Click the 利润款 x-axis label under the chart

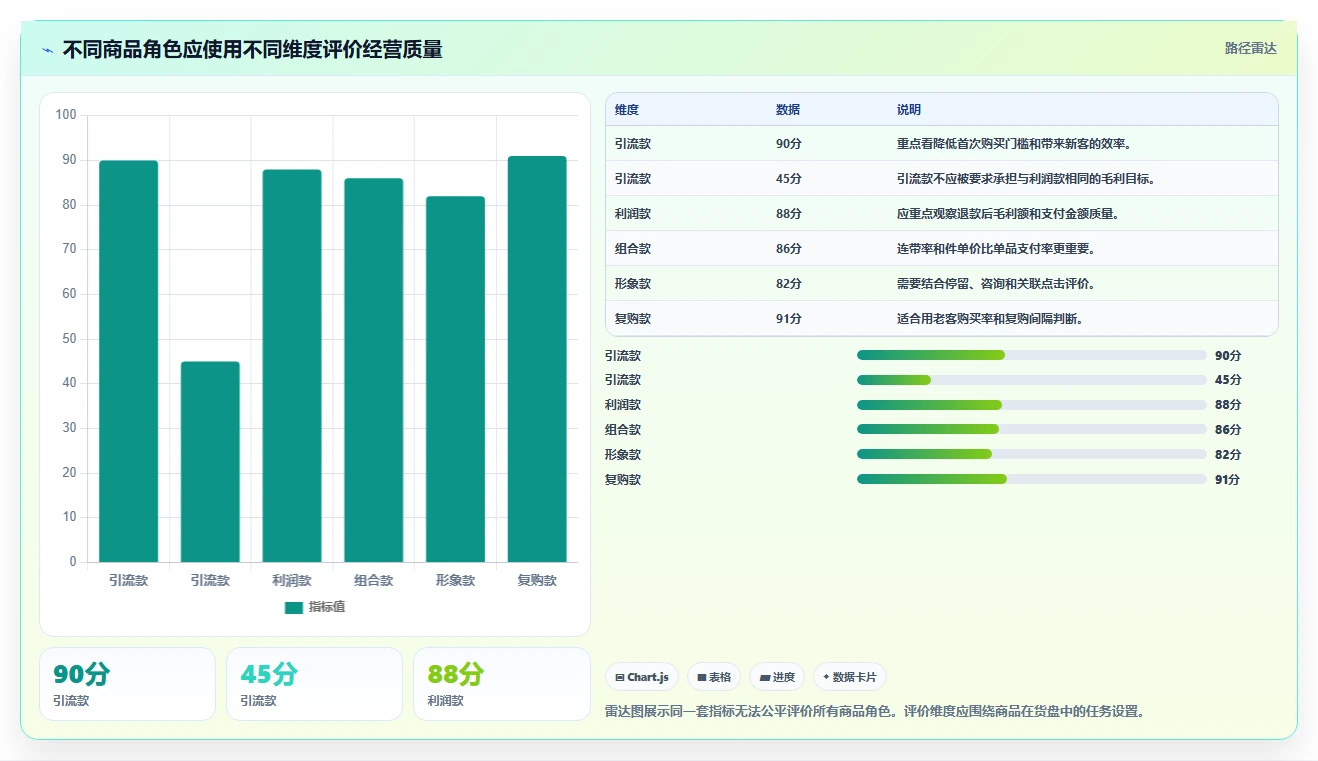coord(292,580)
